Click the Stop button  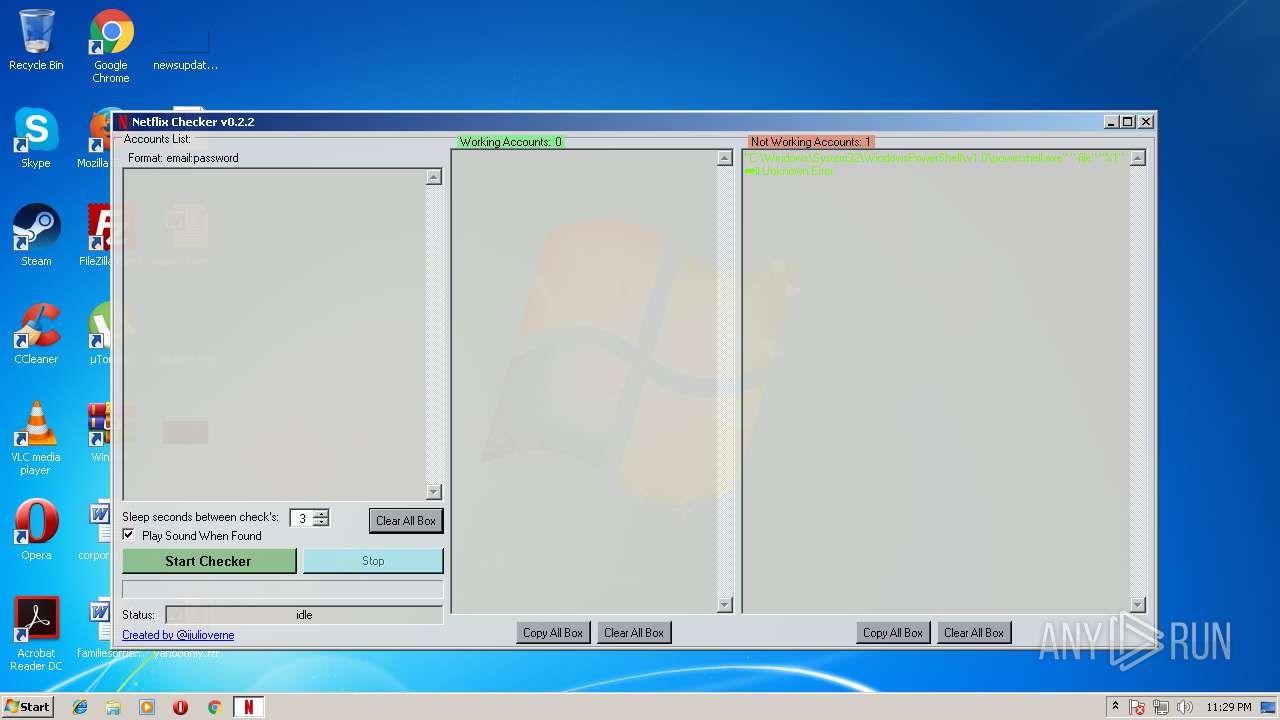(373, 561)
